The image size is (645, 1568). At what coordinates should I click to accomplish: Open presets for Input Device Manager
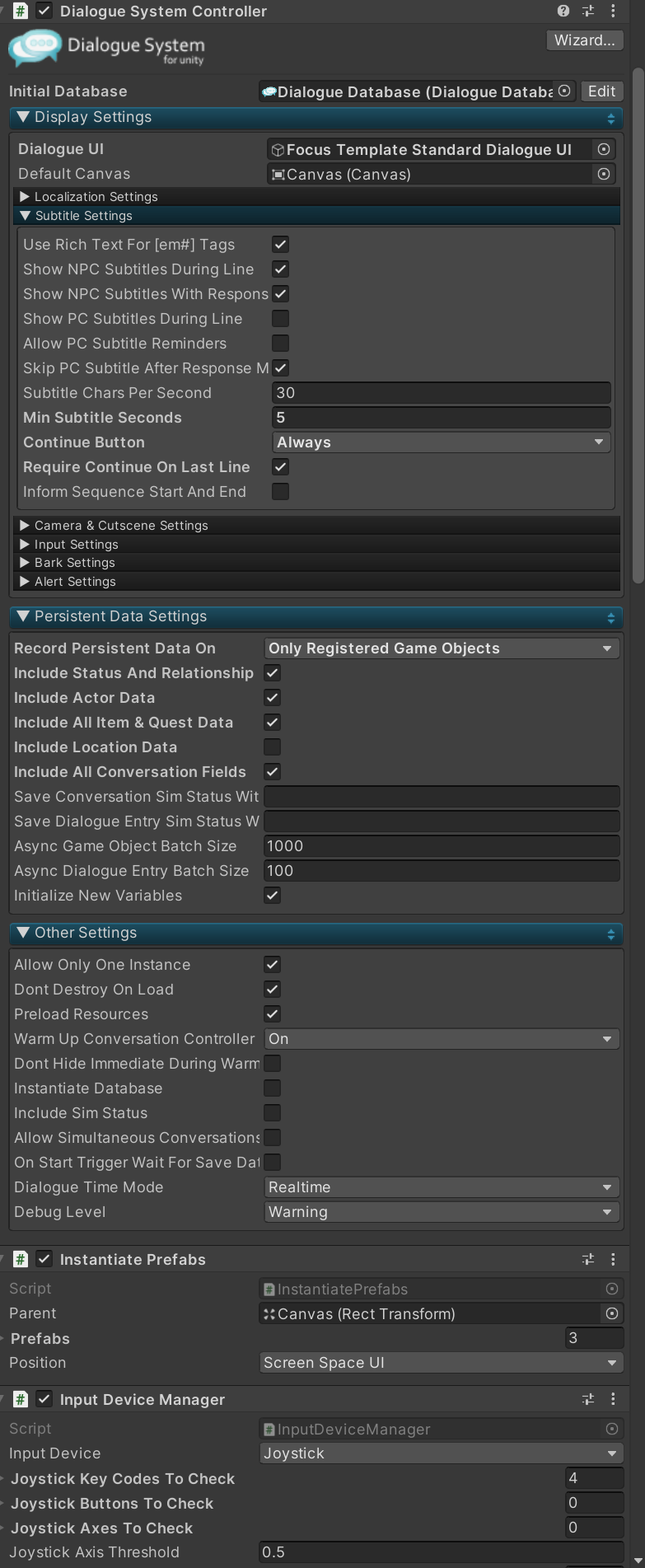point(588,1399)
